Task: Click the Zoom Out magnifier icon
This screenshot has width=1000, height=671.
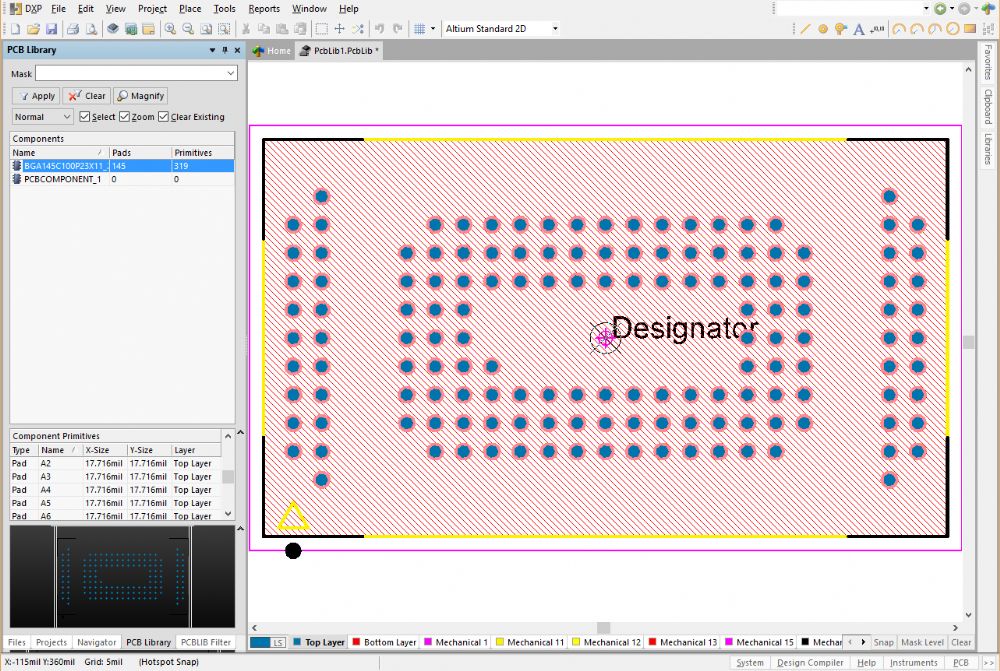Action: (188, 29)
